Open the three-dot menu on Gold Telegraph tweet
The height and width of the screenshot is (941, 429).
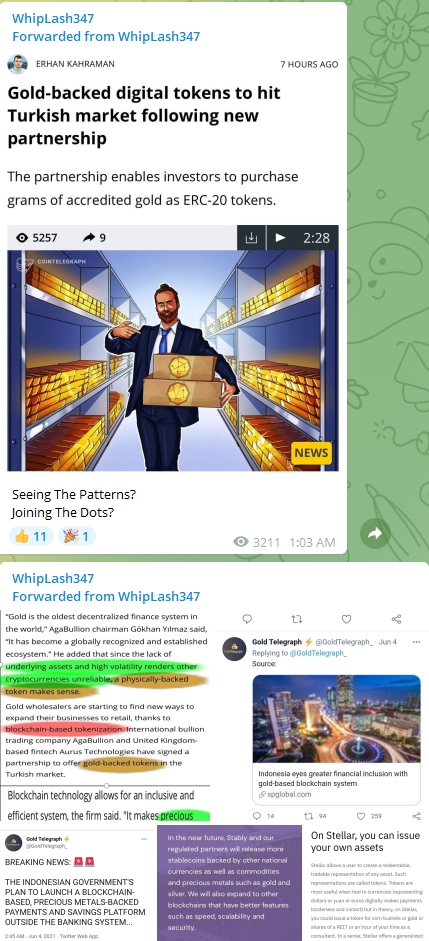pyautogui.click(x=416, y=642)
